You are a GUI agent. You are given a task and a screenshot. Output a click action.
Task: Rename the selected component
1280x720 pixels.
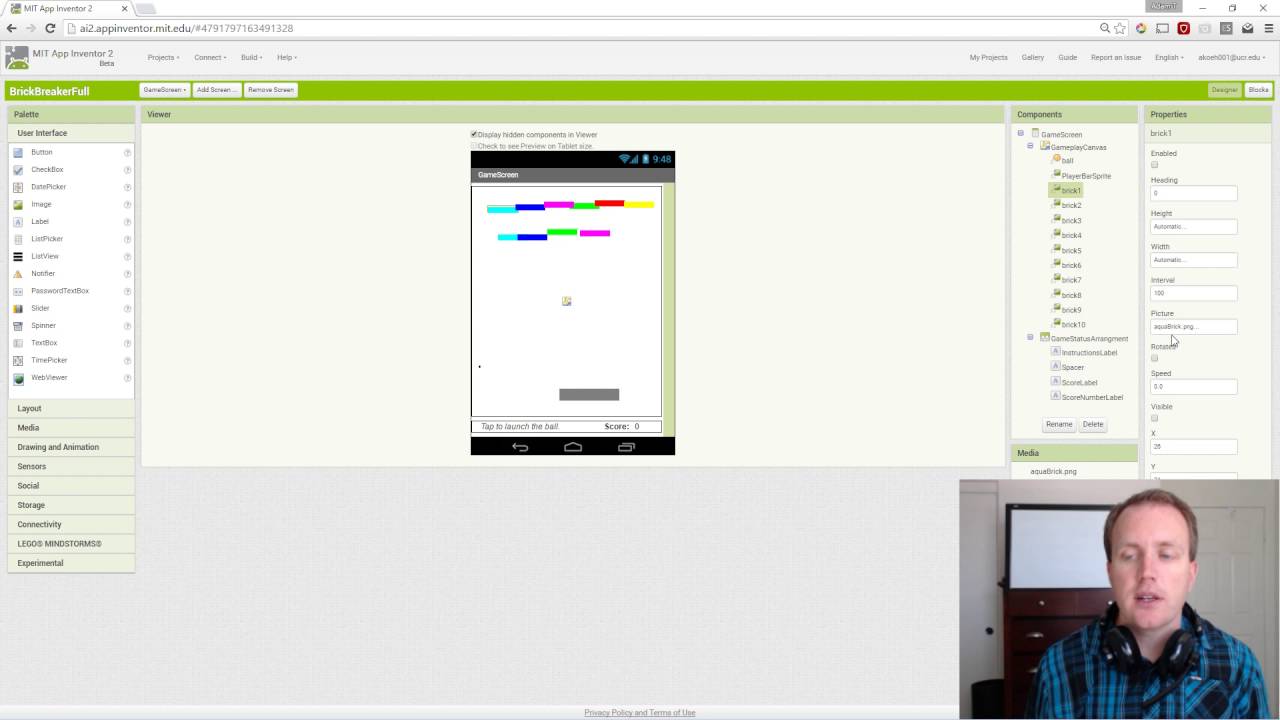1059,424
